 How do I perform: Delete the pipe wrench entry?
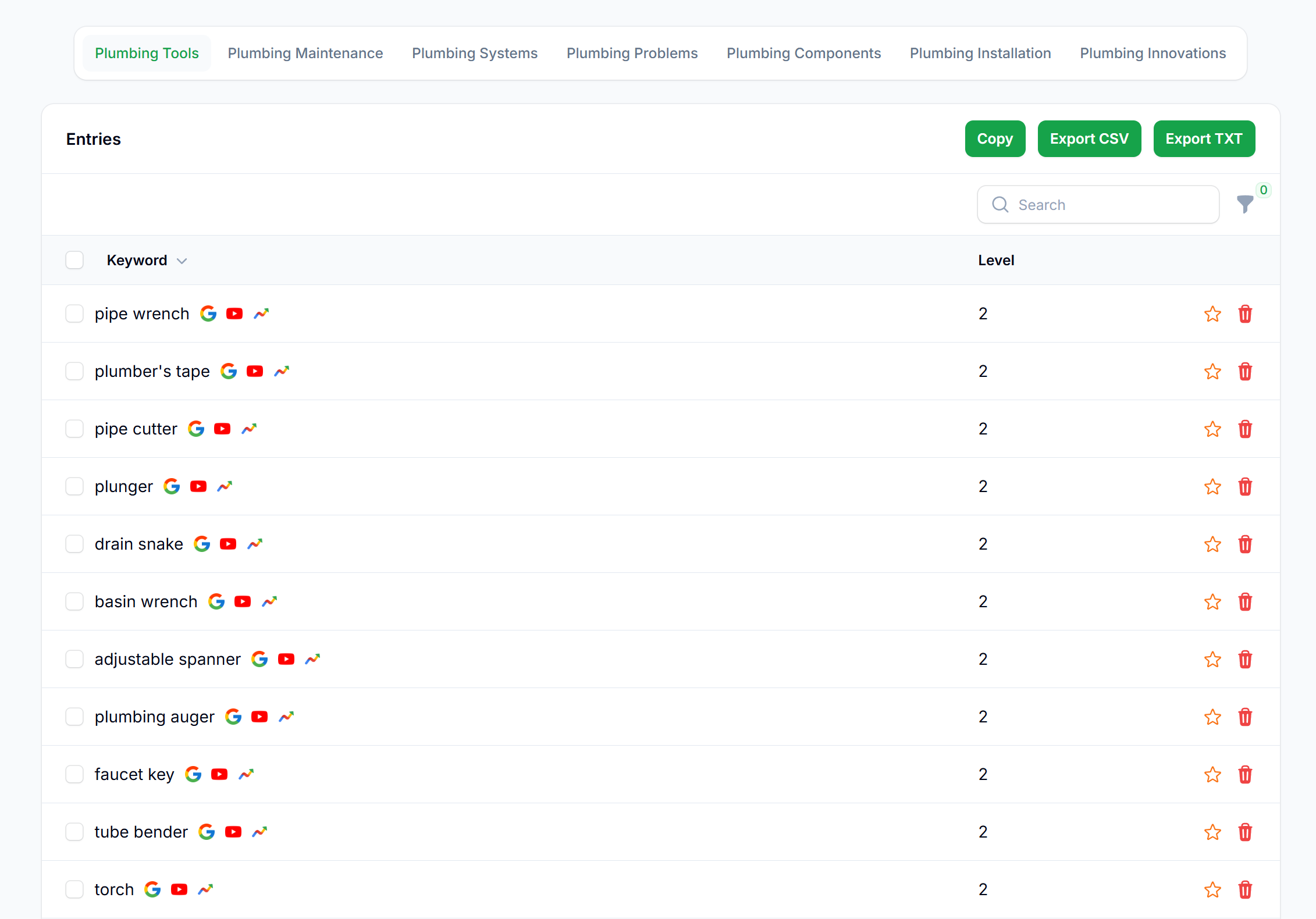click(x=1245, y=314)
